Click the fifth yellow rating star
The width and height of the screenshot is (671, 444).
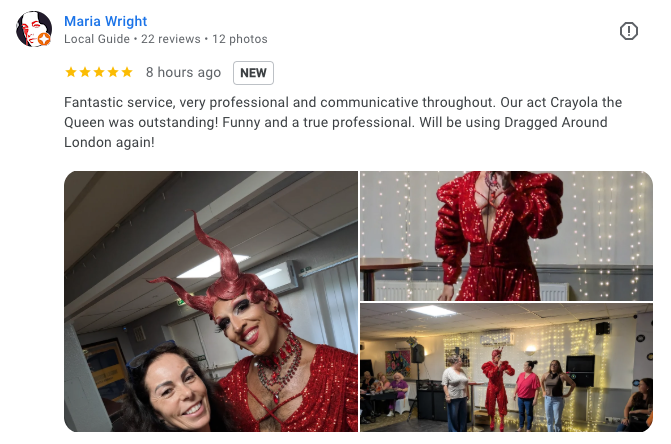[x=127, y=72]
